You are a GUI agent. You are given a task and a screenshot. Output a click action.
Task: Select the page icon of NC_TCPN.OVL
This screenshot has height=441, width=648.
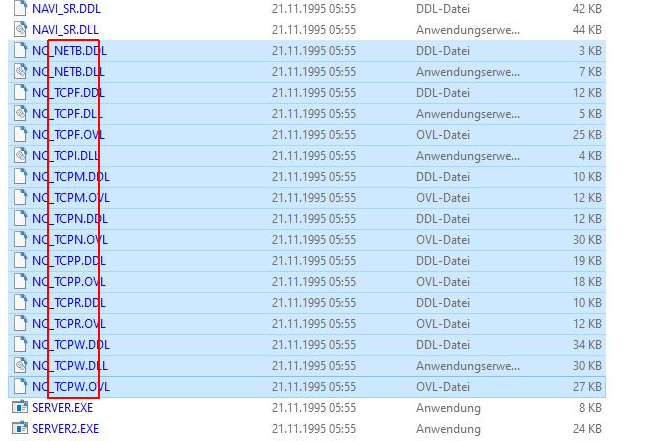point(20,240)
